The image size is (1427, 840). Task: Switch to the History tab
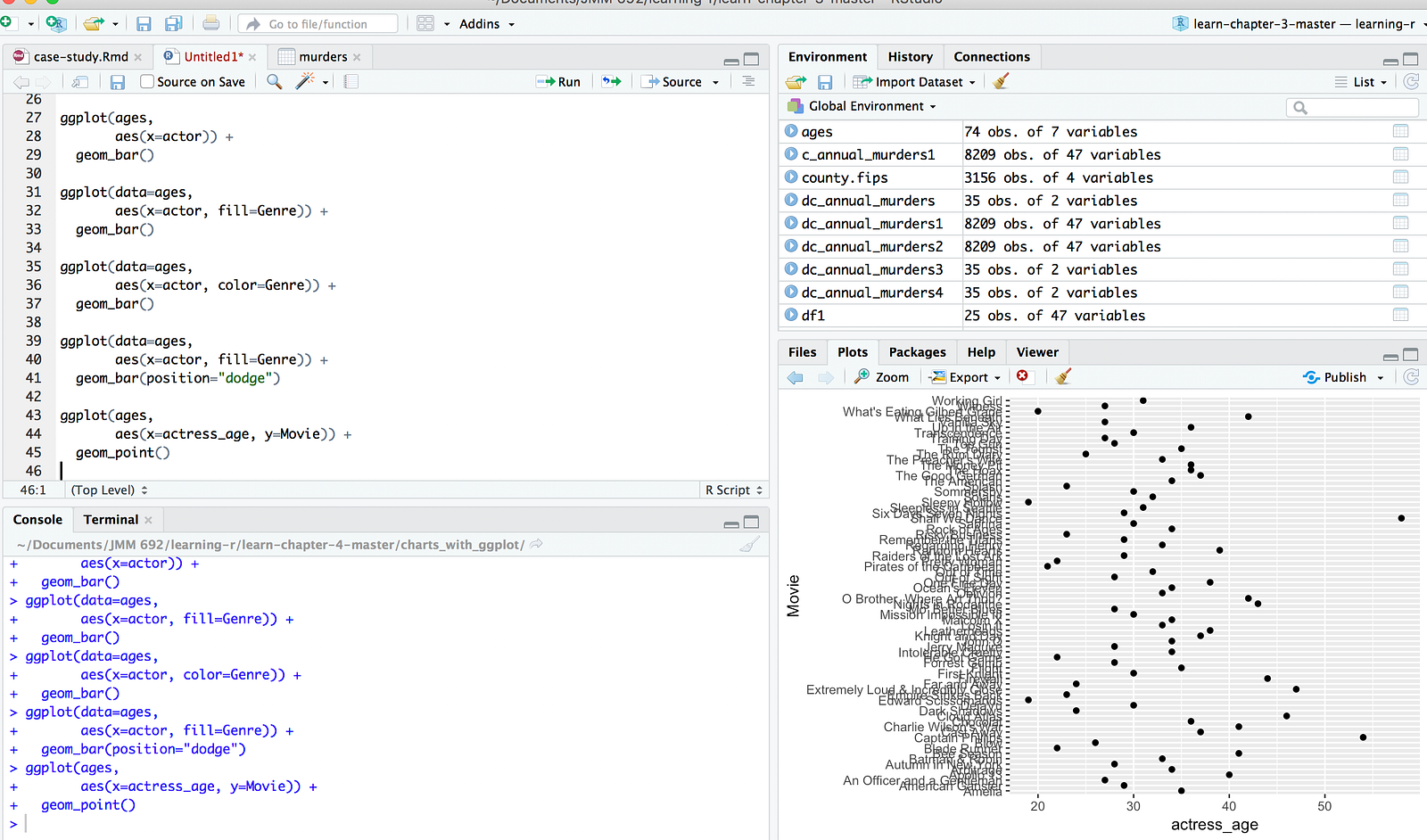(910, 57)
